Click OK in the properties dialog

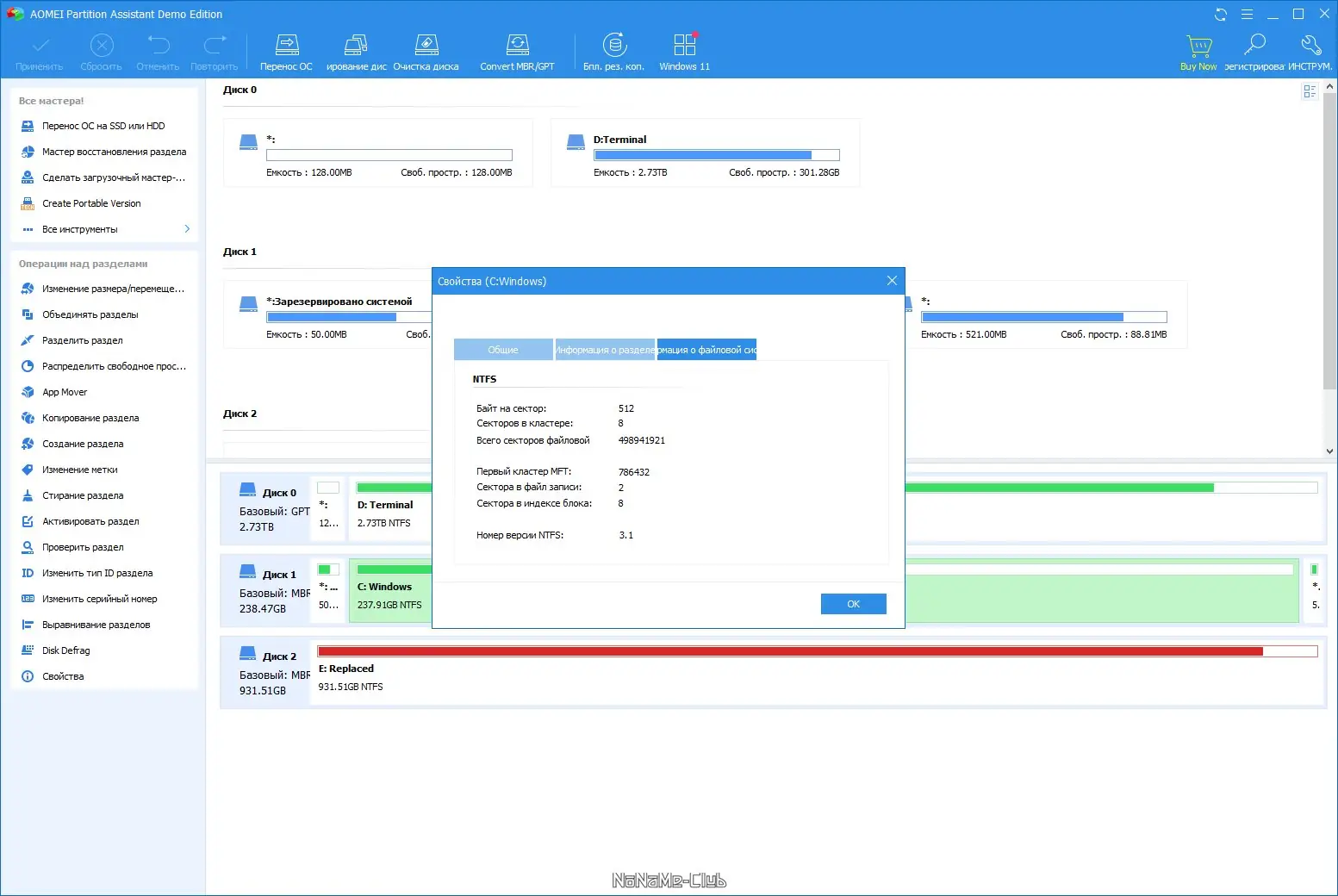pyautogui.click(x=853, y=604)
